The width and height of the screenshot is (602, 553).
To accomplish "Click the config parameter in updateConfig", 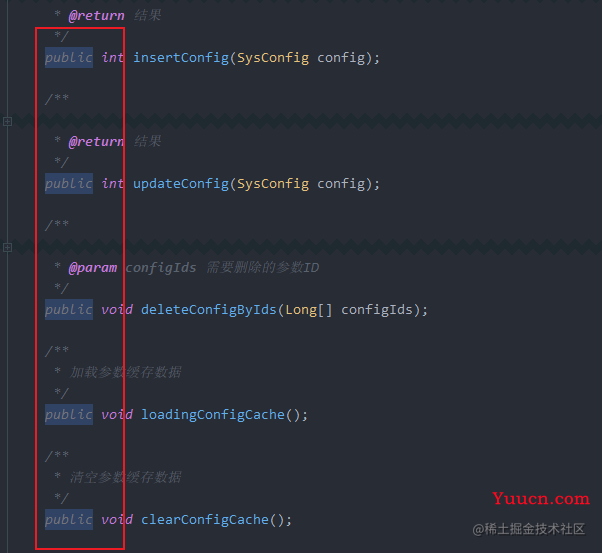I will [x=341, y=184].
